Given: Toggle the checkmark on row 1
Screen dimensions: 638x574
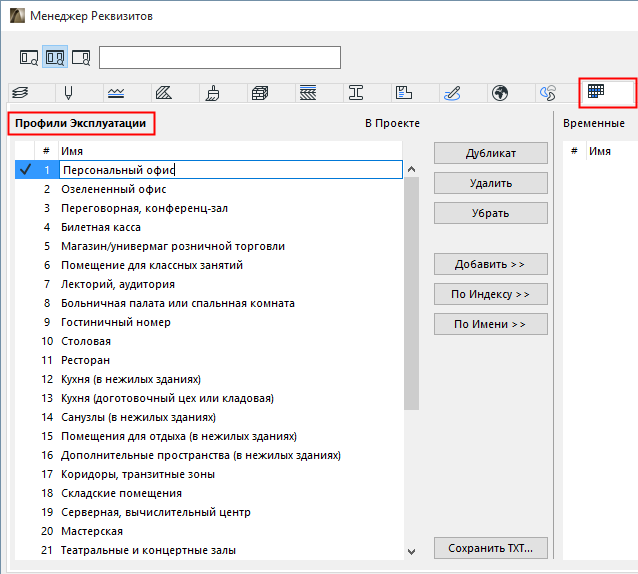Looking at the screenshot, I should (x=25, y=170).
